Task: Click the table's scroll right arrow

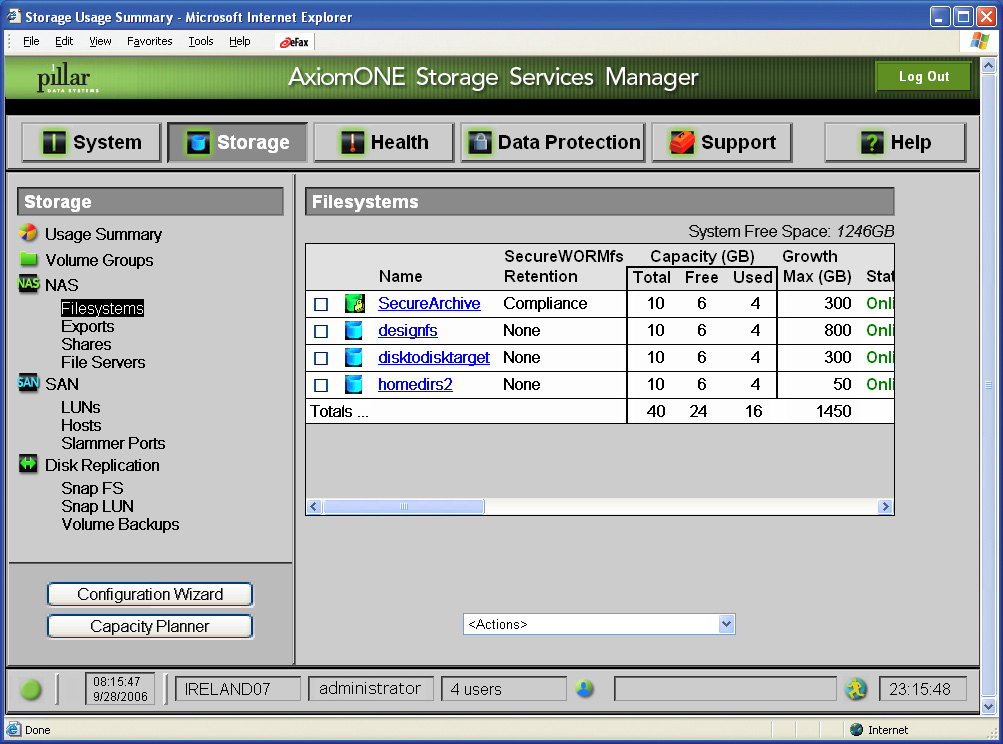Action: tap(885, 507)
